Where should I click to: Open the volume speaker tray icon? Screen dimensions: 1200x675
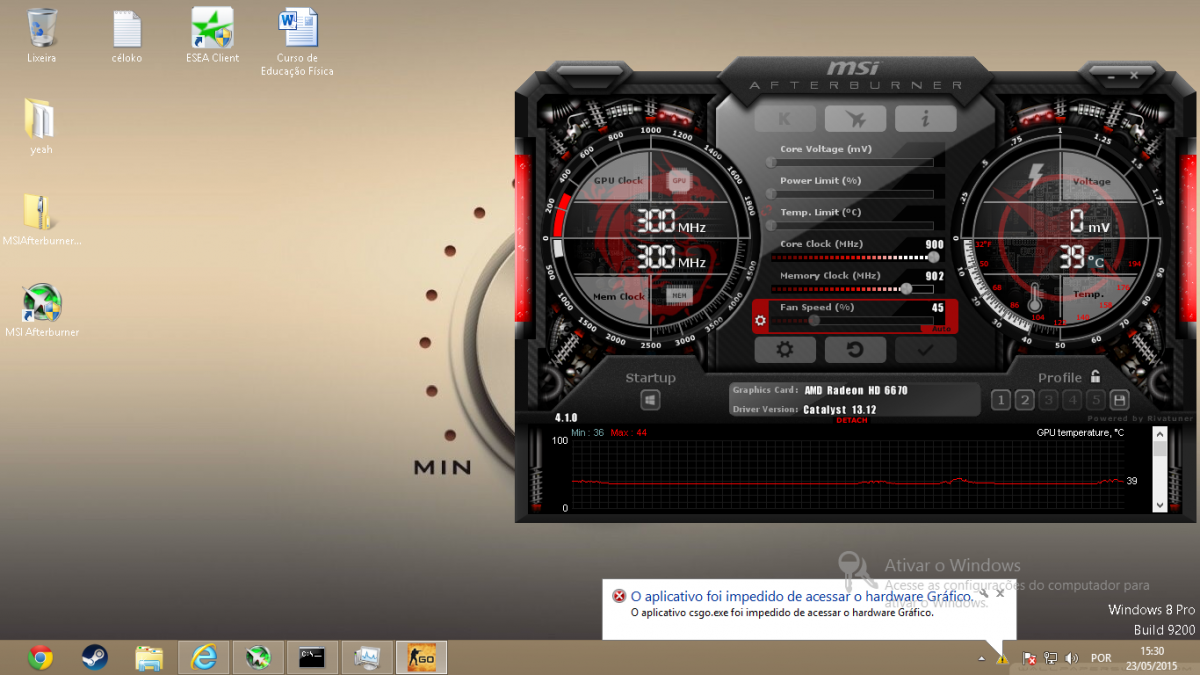[x=1072, y=658]
